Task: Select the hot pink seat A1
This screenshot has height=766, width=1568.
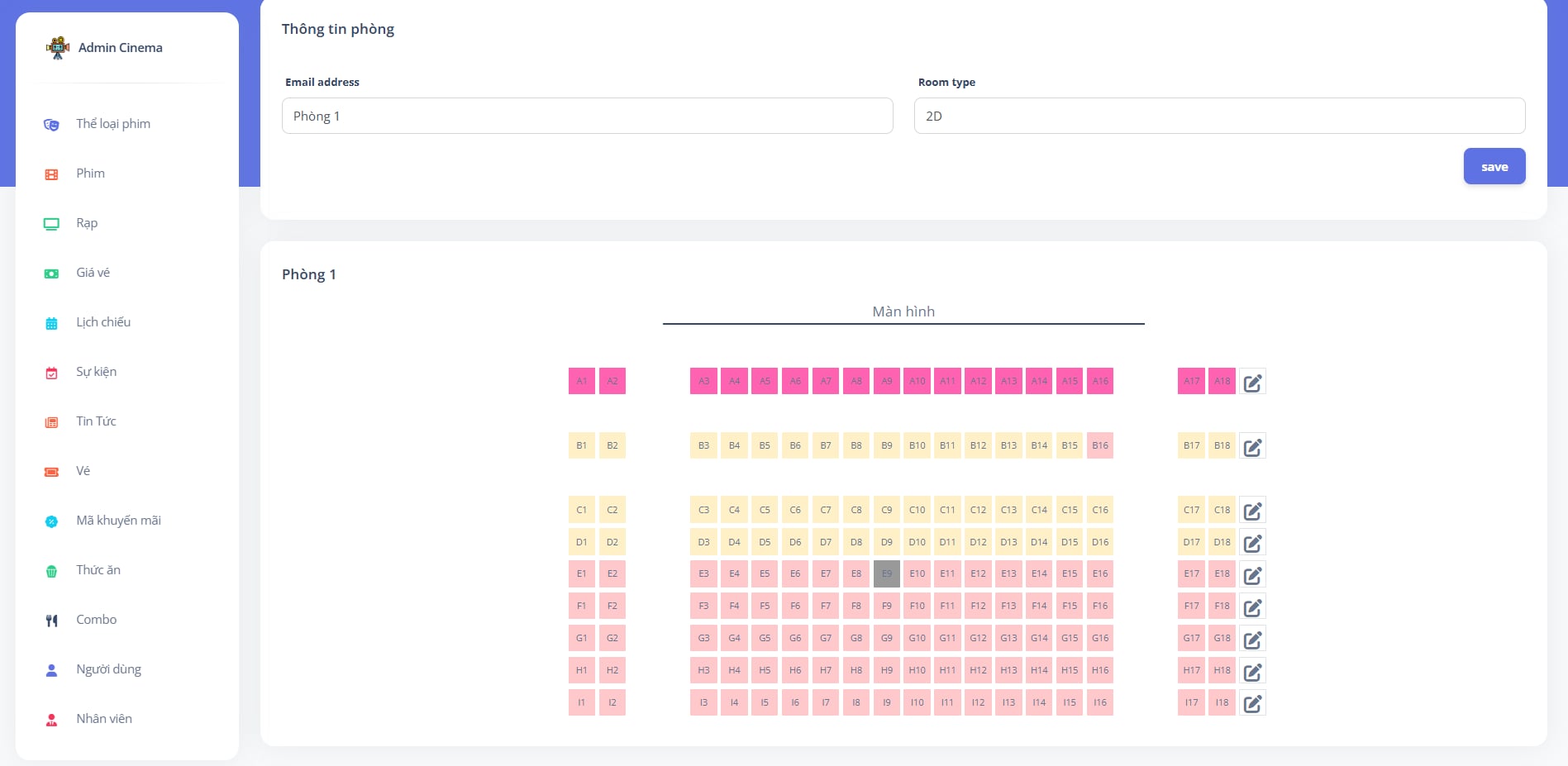Action: tap(582, 381)
